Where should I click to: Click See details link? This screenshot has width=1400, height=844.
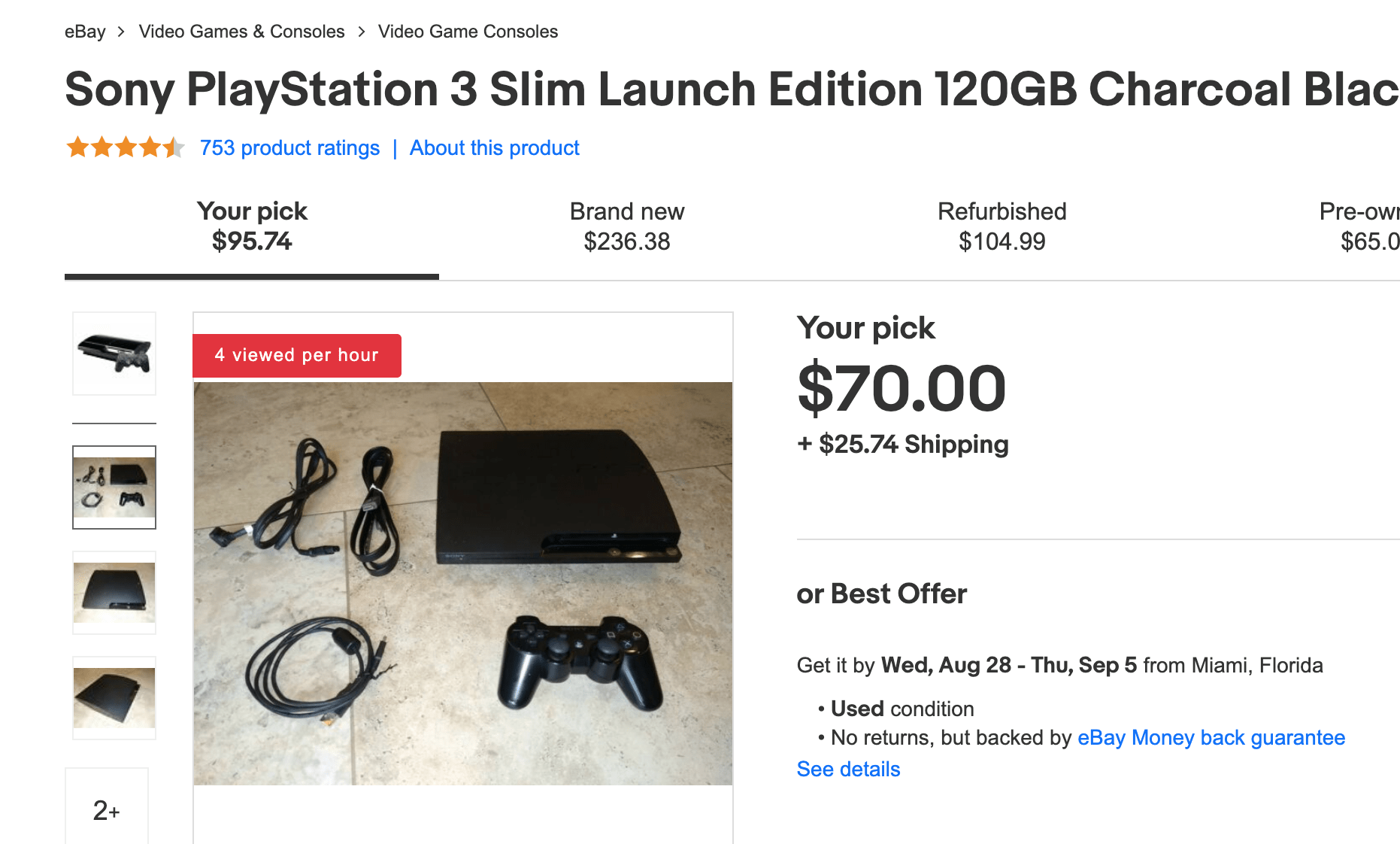[848, 770]
